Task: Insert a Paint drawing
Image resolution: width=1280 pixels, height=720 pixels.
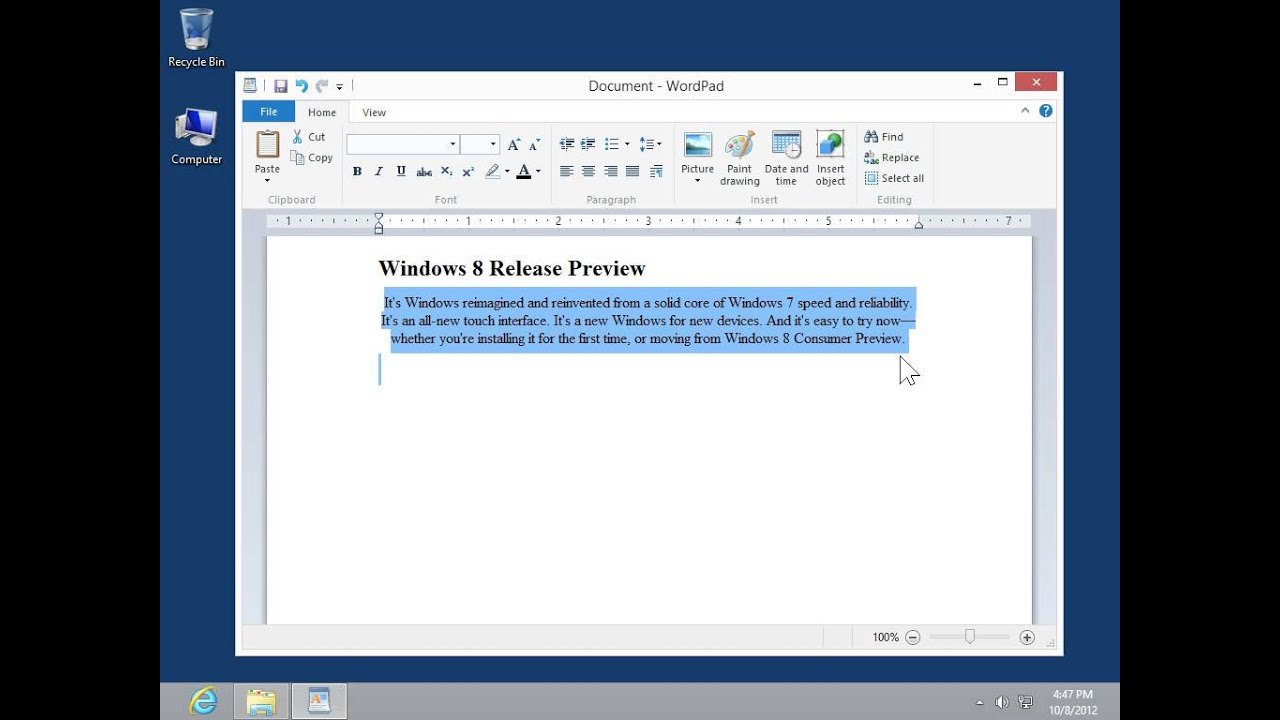Action: (740, 158)
